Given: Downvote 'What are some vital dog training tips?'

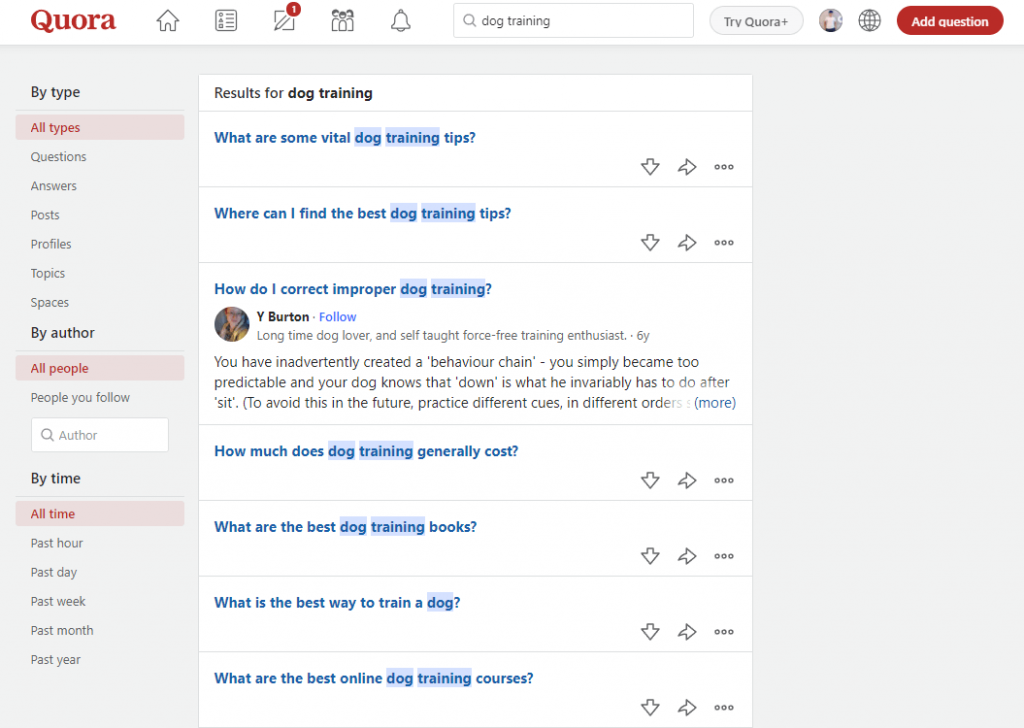Looking at the screenshot, I should pyautogui.click(x=650, y=166).
